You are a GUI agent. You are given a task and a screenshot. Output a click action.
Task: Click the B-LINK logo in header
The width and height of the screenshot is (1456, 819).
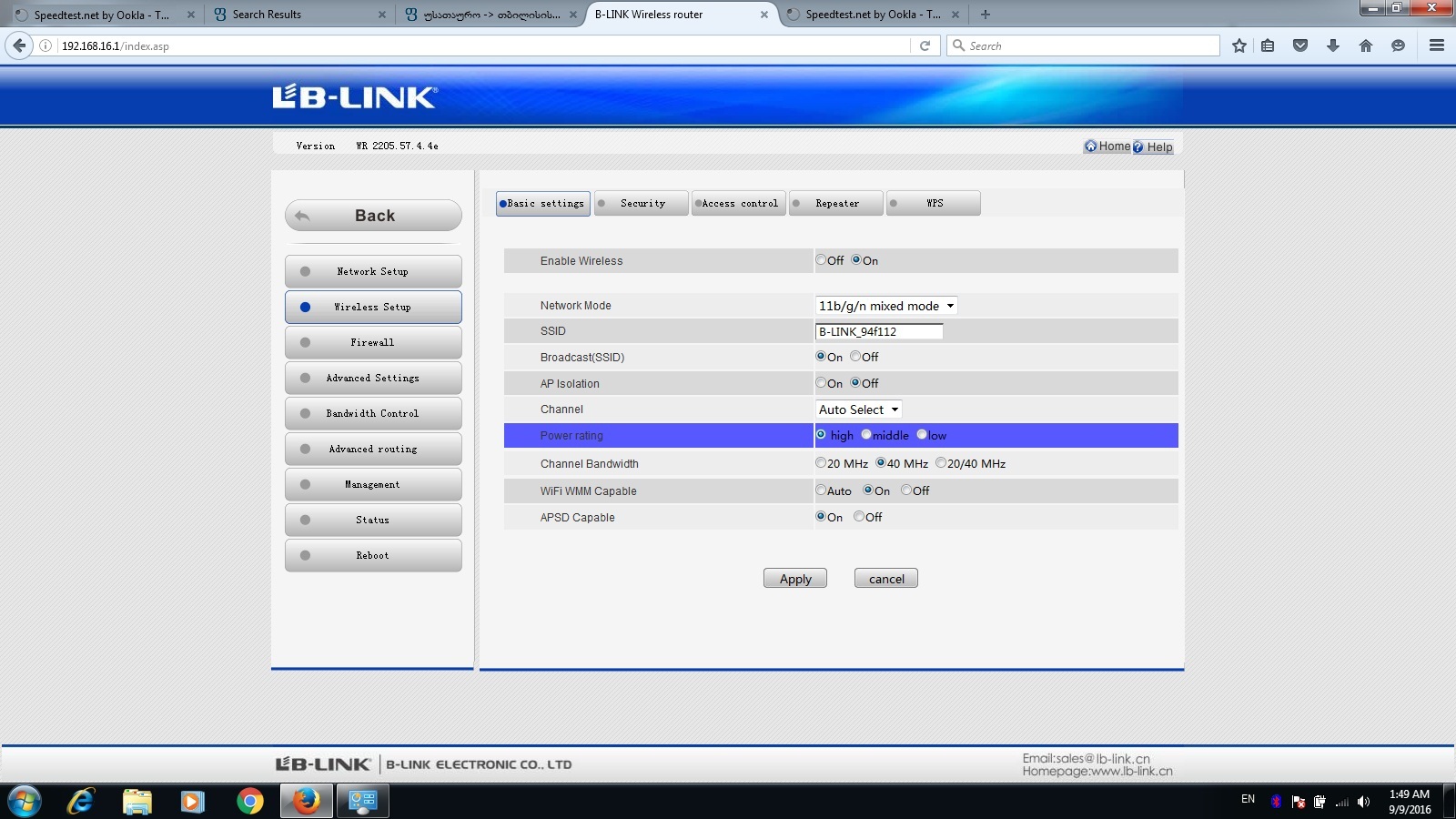(x=355, y=96)
